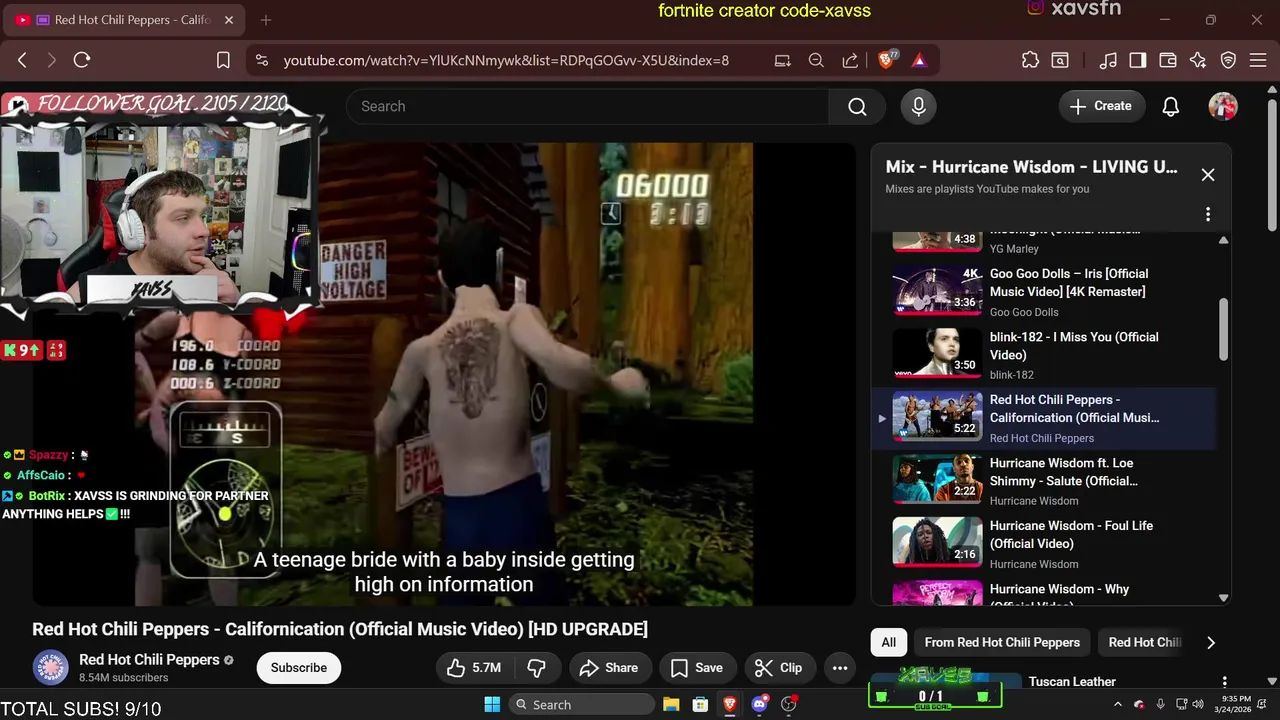Open Microsoft Store from the taskbar
This screenshot has height=720, width=1280.
point(700,704)
